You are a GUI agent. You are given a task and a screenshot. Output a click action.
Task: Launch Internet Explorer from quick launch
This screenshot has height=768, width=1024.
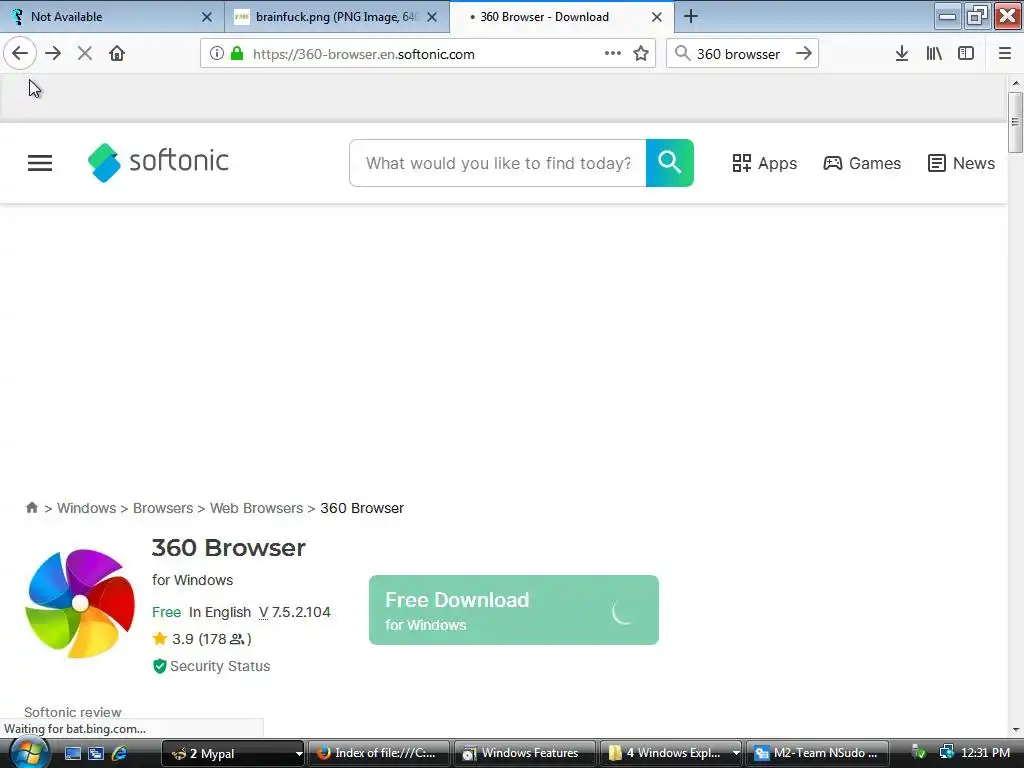[119, 753]
